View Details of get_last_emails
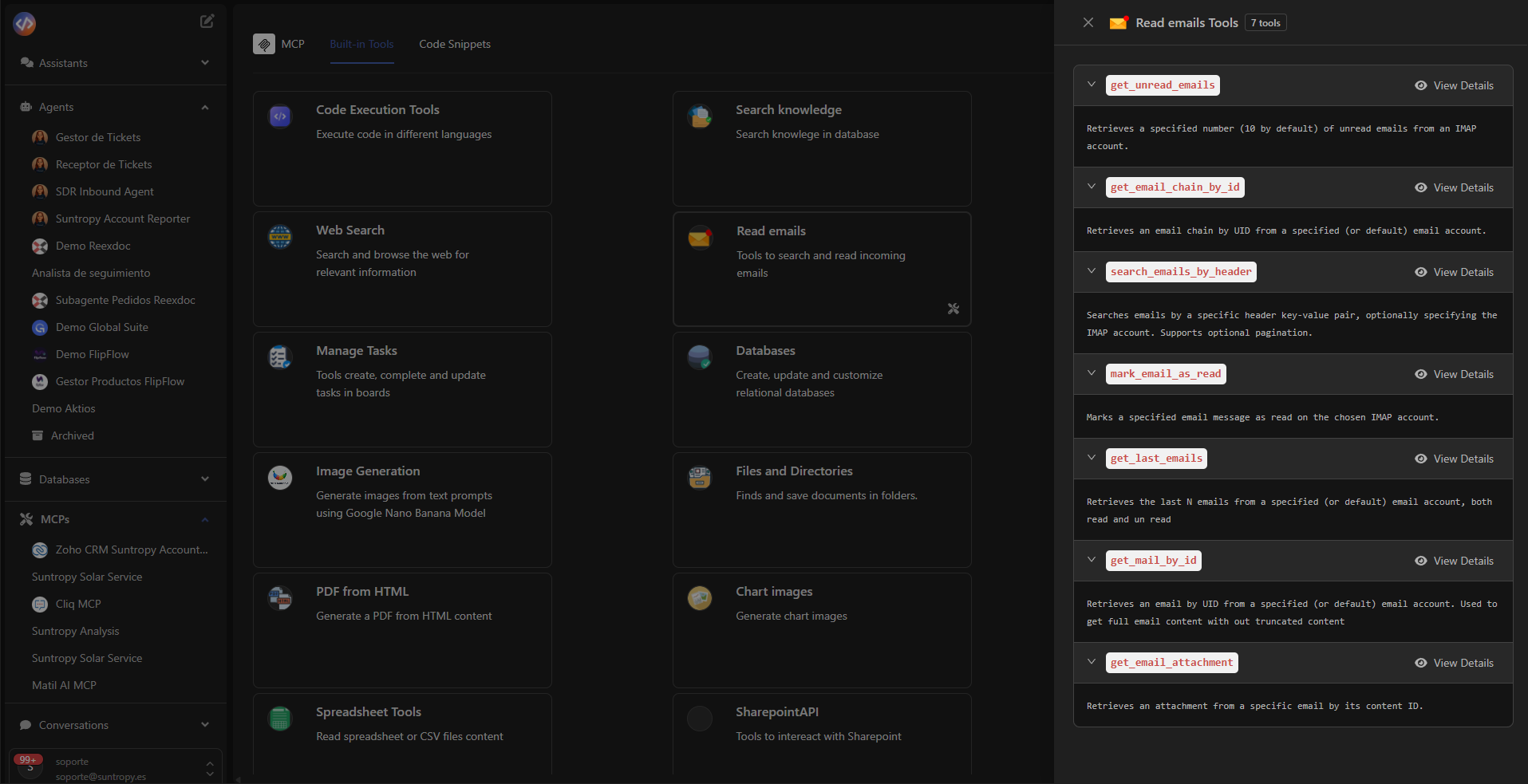Viewport: 1528px width, 784px height. (x=1454, y=459)
